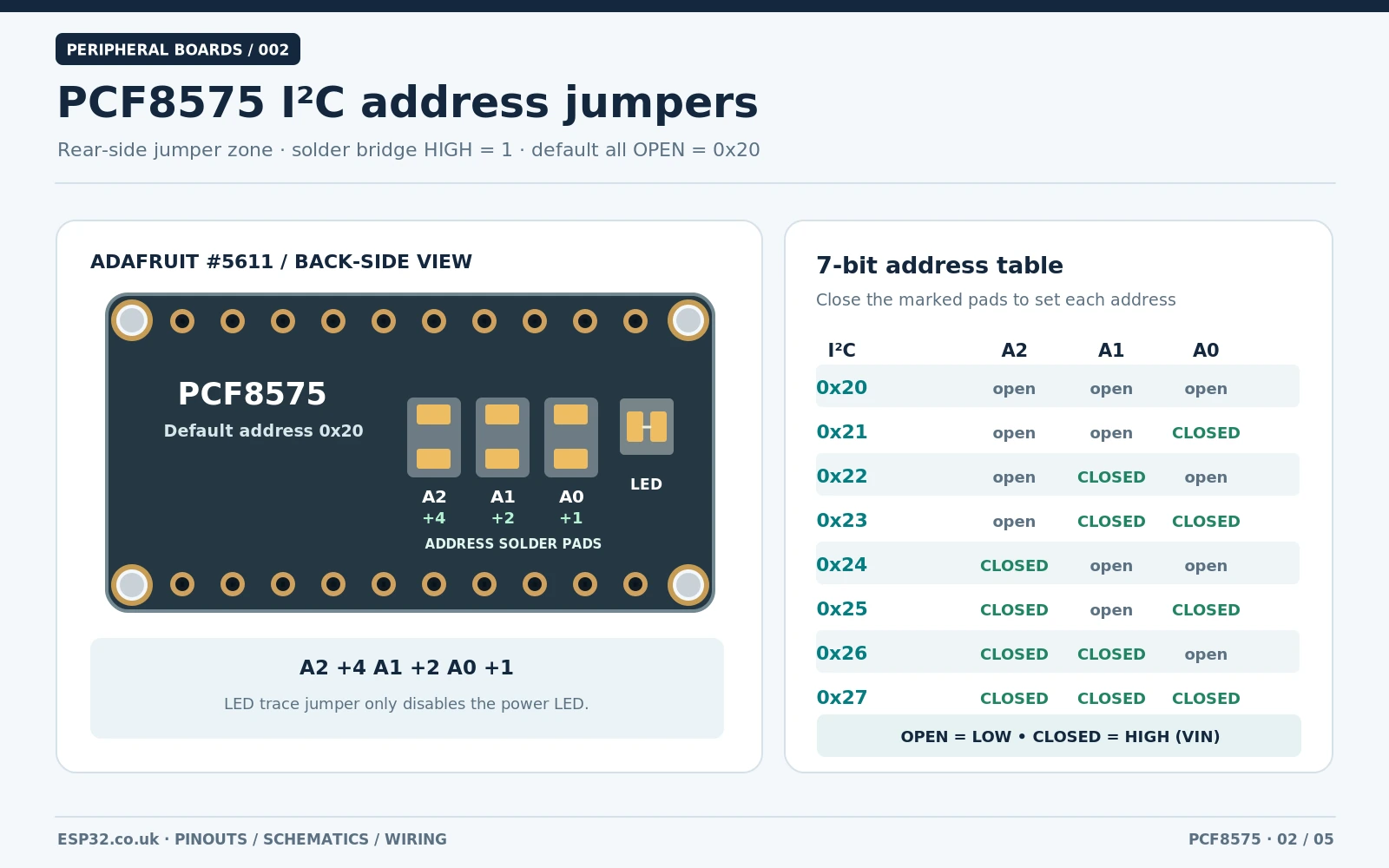1389x868 pixels.
Task: Click the bottom-left mounting hole on board
Action: [x=132, y=585]
